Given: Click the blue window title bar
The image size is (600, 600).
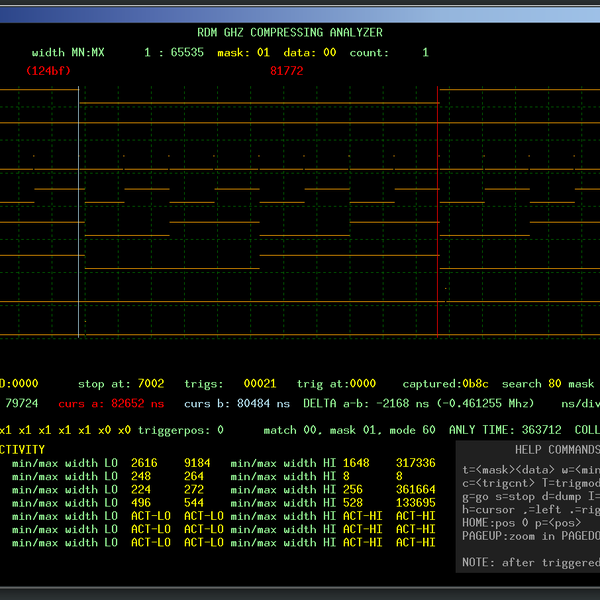Looking at the screenshot, I should pos(300,15).
